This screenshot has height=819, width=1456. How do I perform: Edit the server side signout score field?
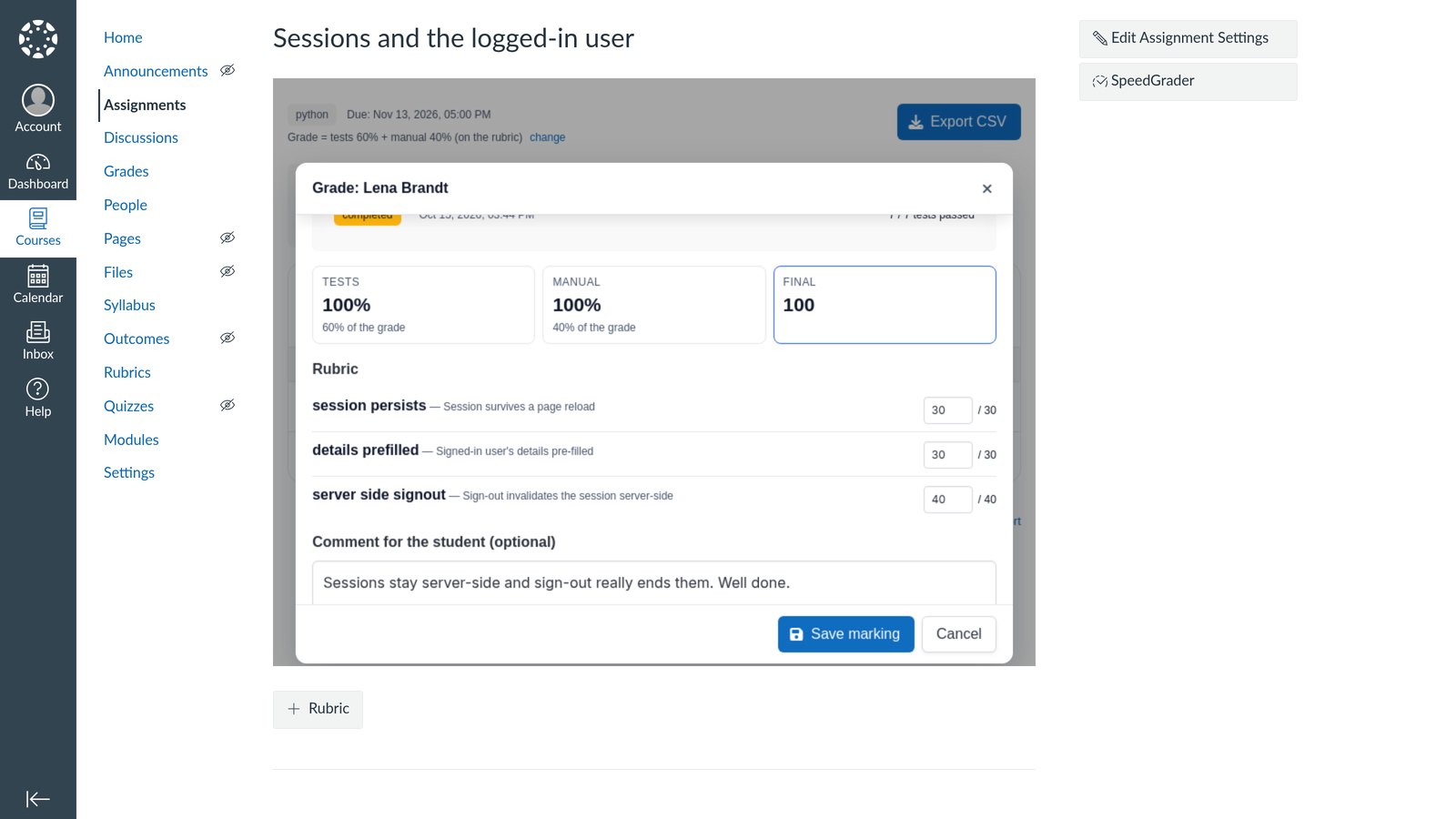(947, 500)
